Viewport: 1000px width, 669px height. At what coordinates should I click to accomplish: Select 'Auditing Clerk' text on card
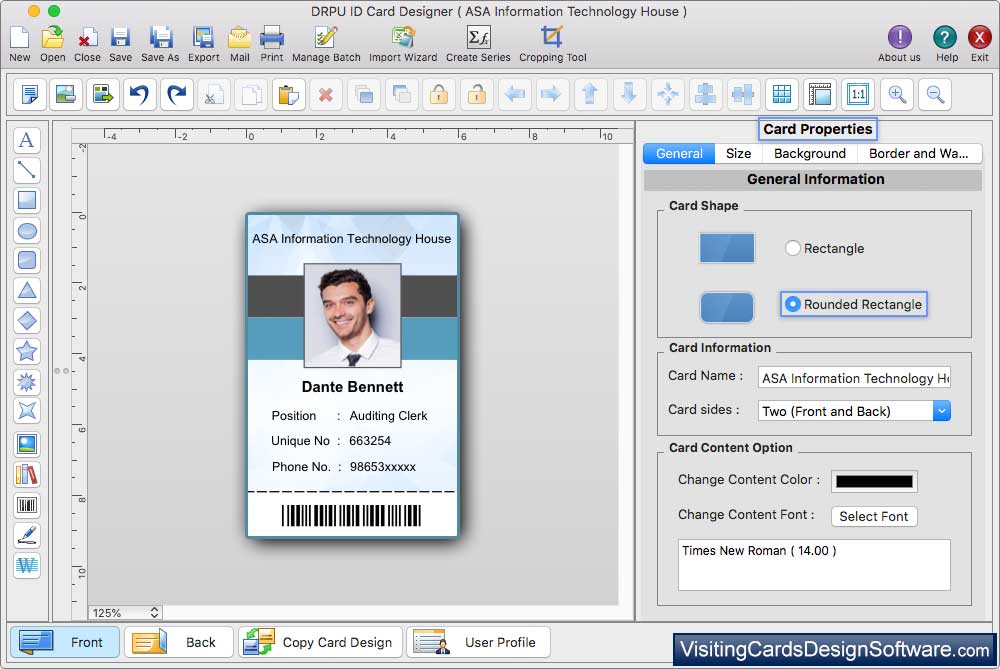pos(388,416)
